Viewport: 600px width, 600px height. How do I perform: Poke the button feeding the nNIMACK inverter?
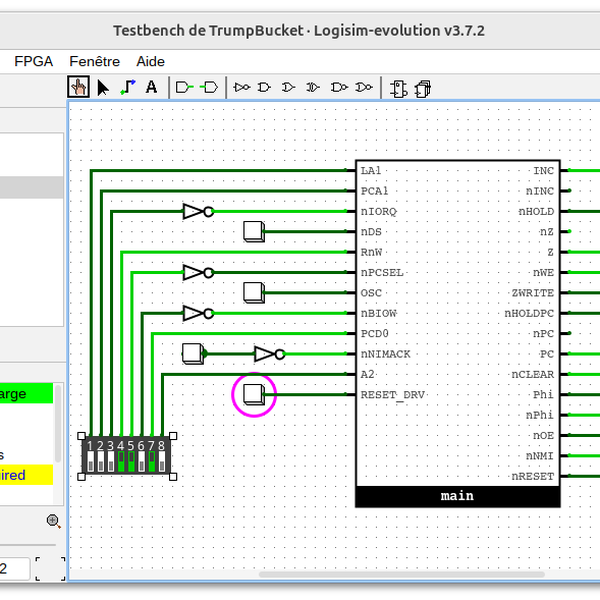click(192, 354)
